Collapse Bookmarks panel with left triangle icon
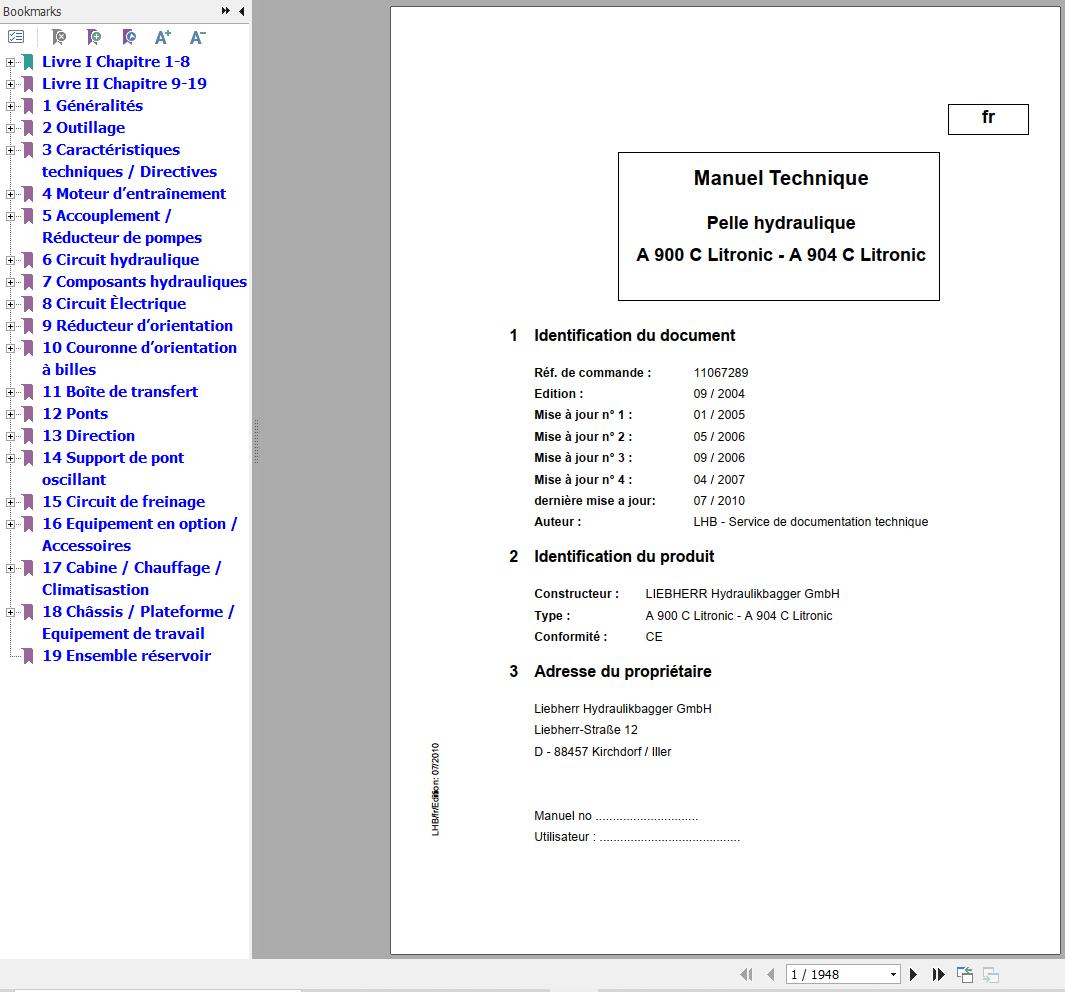The width and height of the screenshot is (1065, 992). 242,11
